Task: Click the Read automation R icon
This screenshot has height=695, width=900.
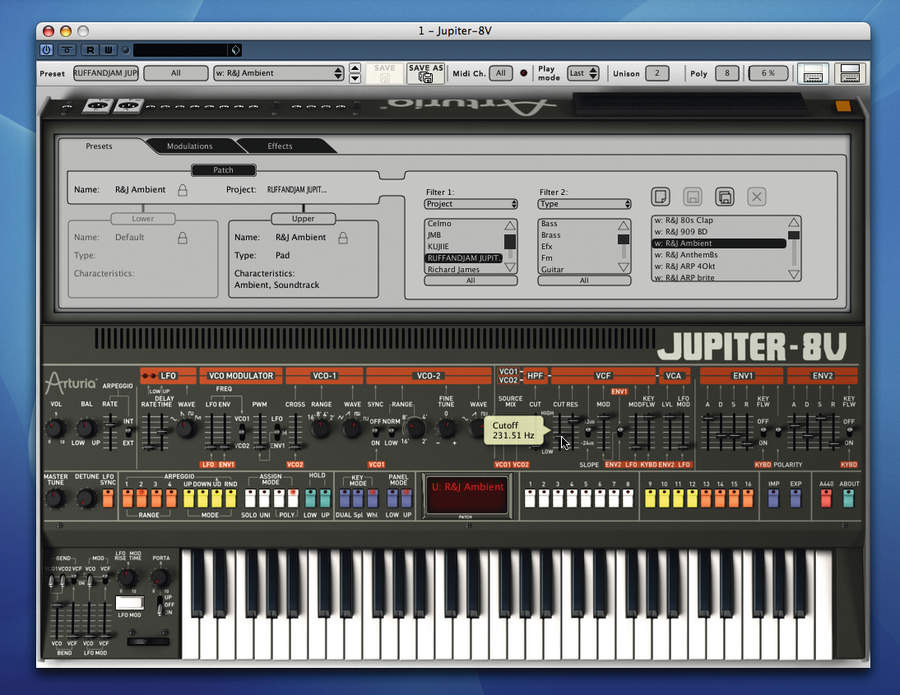Action: (x=90, y=50)
